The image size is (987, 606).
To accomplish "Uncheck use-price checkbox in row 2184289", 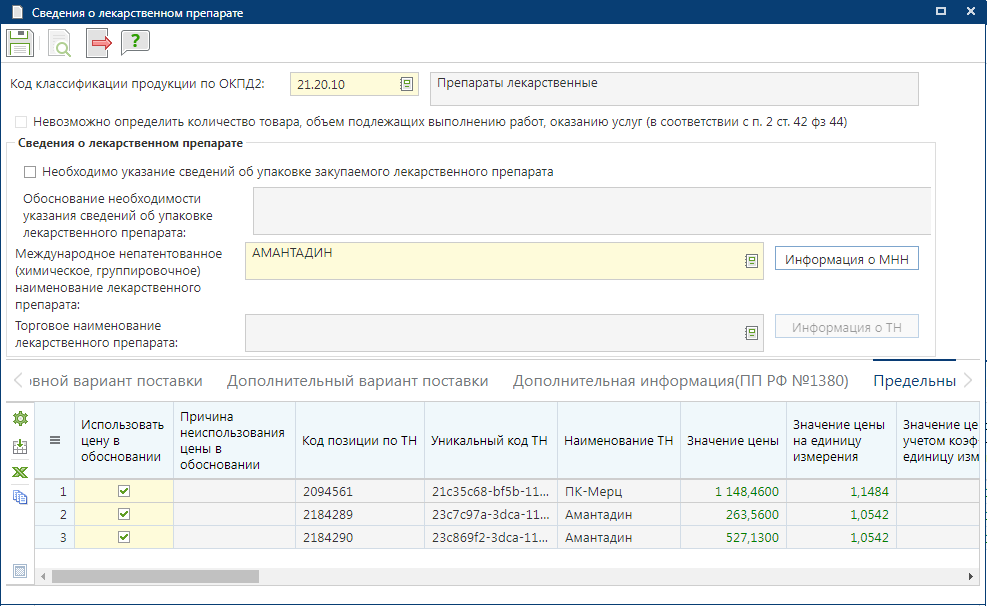I will (x=124, y=514).
